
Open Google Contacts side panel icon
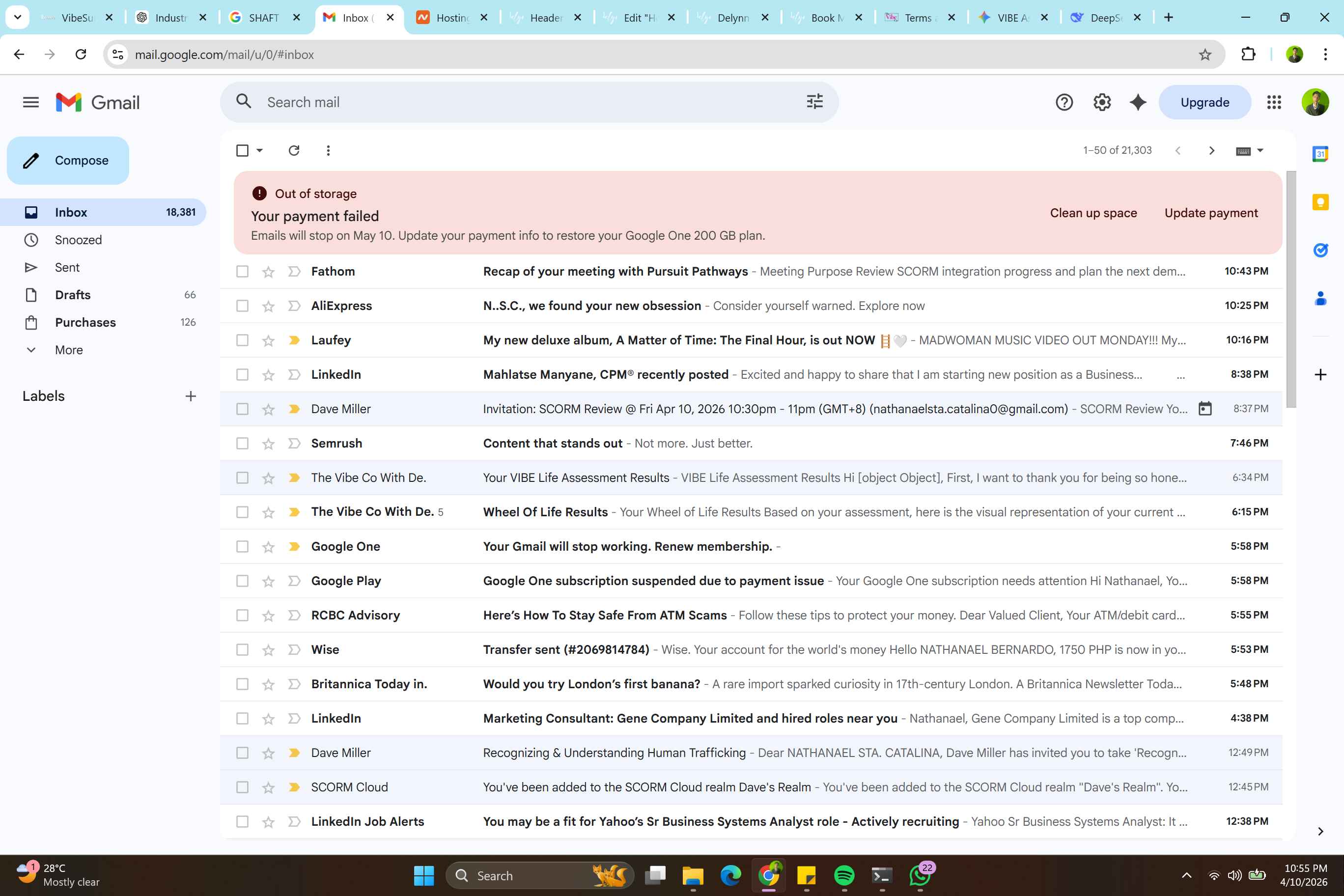click(x=1320, y=298)
